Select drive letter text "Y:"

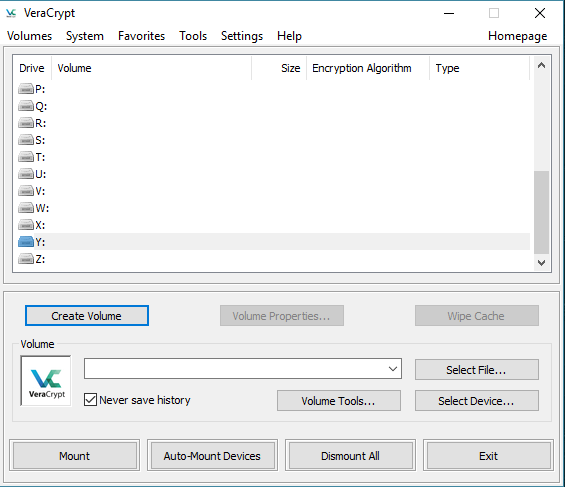point(40,242)
